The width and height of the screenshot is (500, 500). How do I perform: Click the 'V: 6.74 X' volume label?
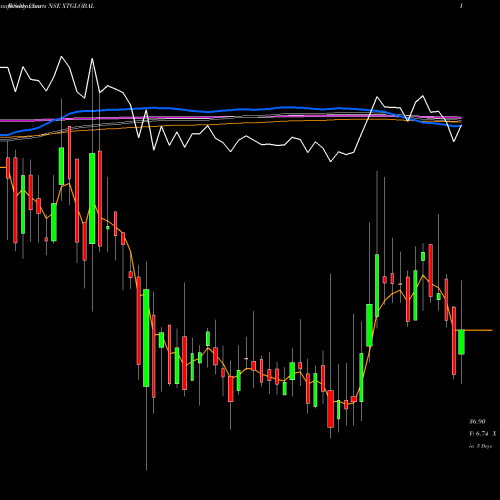[x=483, y=434]
